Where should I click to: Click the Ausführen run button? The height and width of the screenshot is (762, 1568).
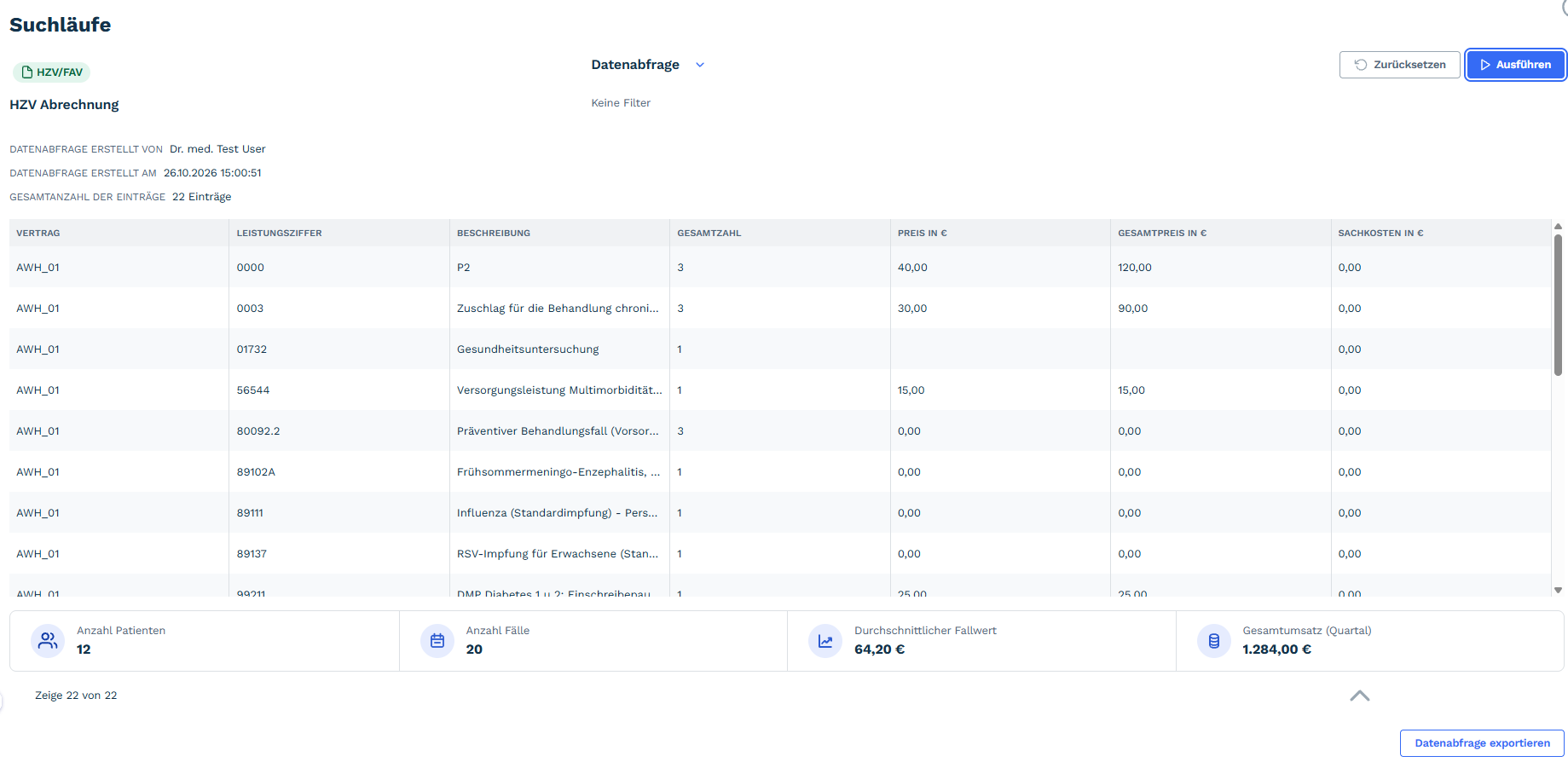pyautogui.click(x=1515, y=65)
